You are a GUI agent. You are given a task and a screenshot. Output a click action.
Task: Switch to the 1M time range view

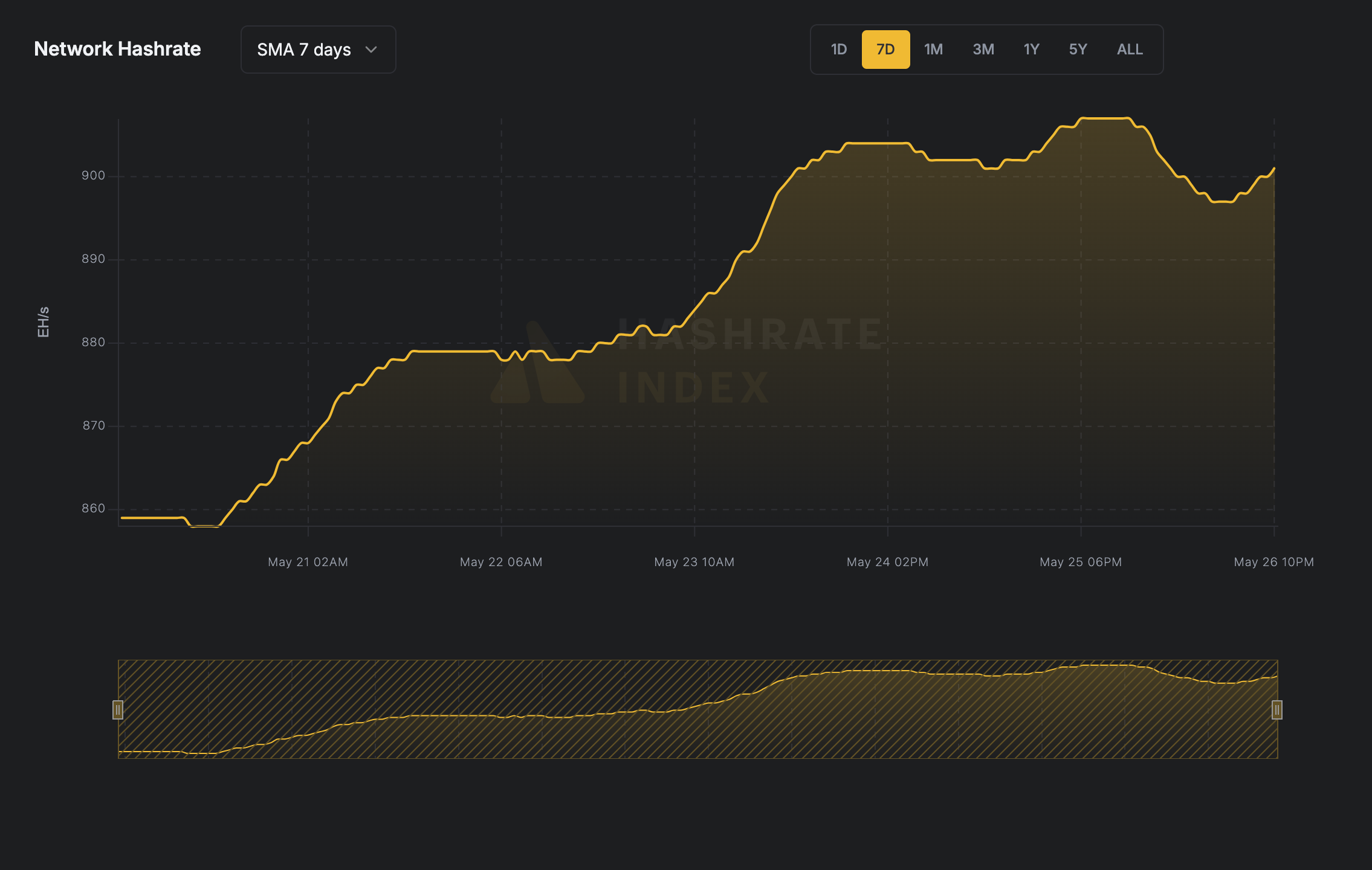(933, 50)
